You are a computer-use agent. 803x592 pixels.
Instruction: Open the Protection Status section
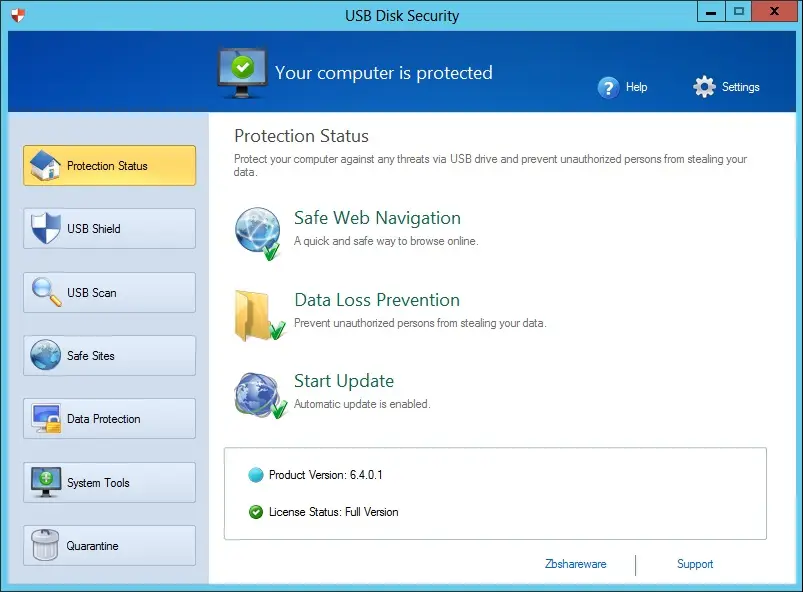click(109, 165)
